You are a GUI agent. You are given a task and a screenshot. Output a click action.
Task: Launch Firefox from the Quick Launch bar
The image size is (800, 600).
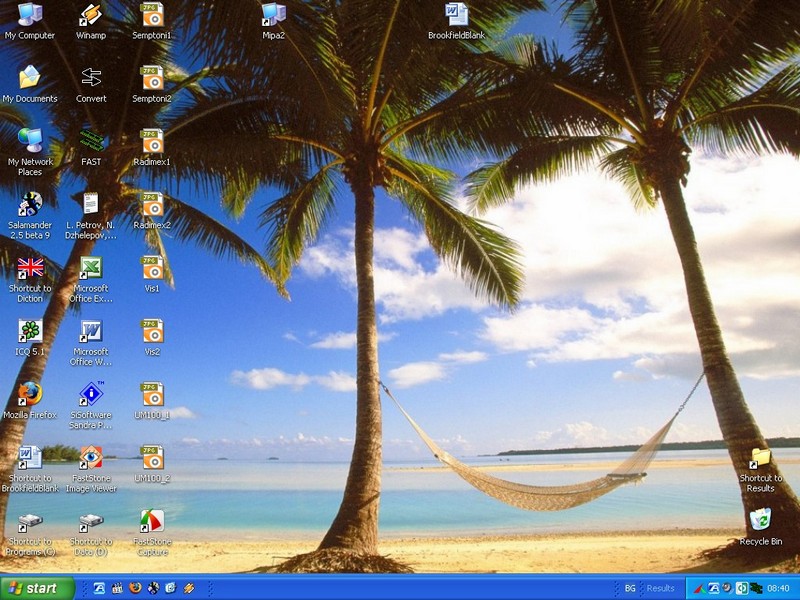point(135,588)
